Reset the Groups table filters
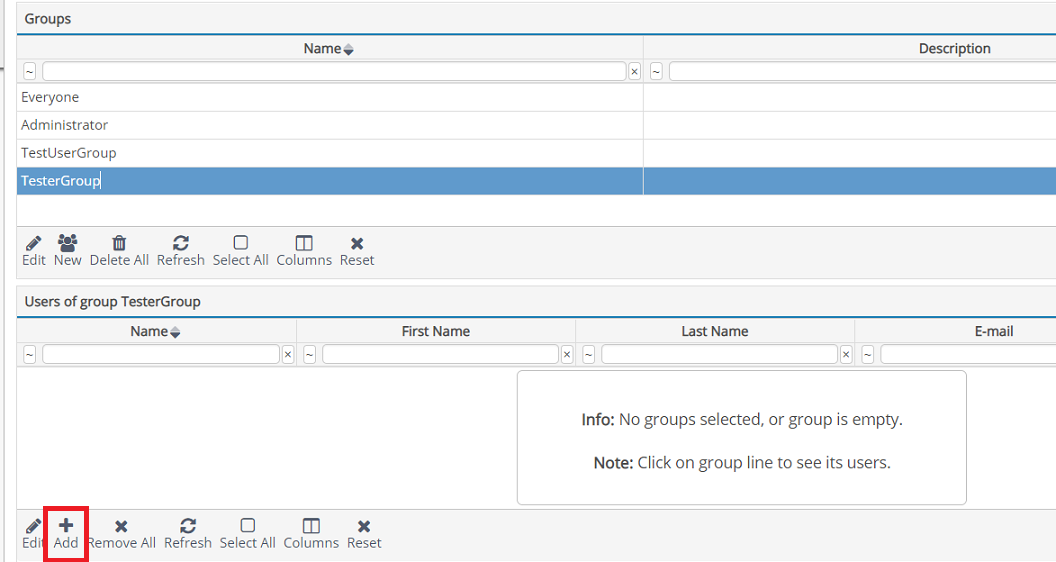This screenshot has width=1056, height=562. click(x=357, y=243)
